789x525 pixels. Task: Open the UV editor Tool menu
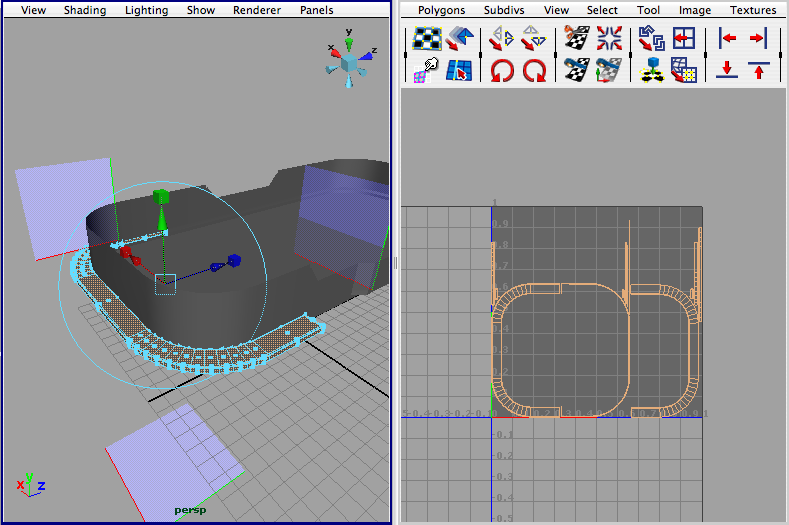(648, 10)
